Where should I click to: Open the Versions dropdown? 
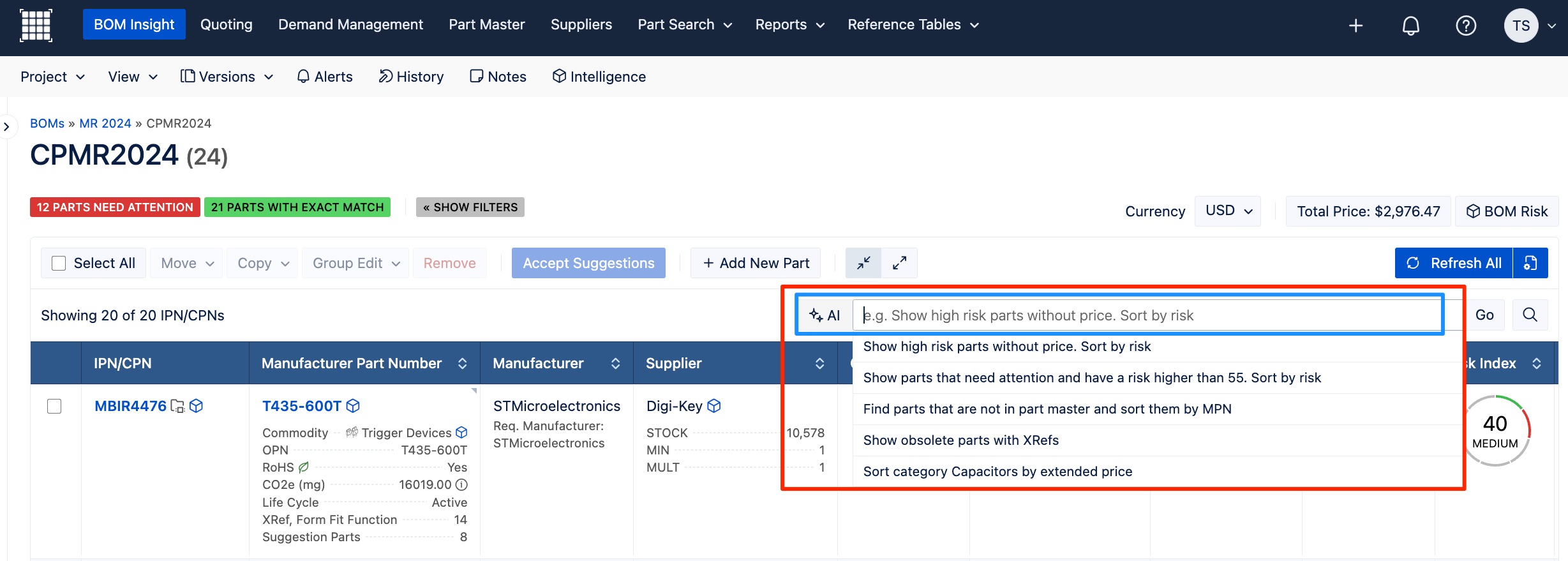(227, 77)
